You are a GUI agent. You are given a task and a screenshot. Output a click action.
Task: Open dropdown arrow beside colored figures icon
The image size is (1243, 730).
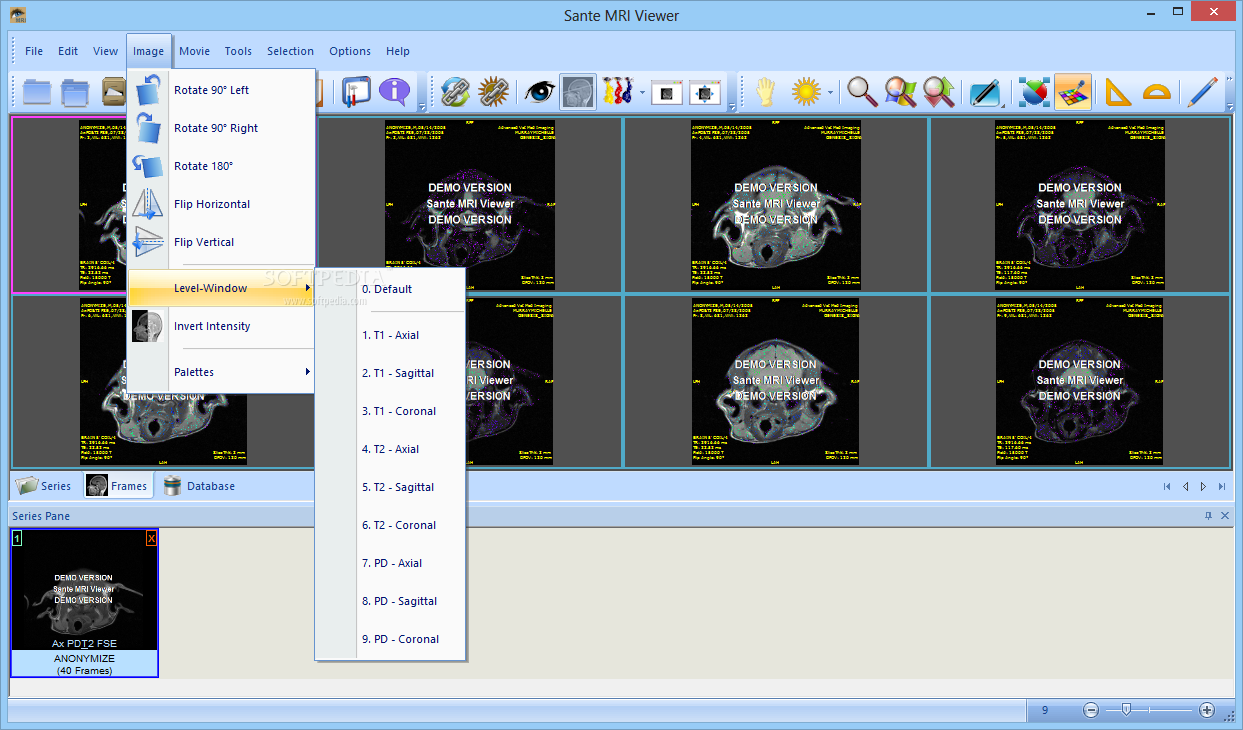[641, 93]
